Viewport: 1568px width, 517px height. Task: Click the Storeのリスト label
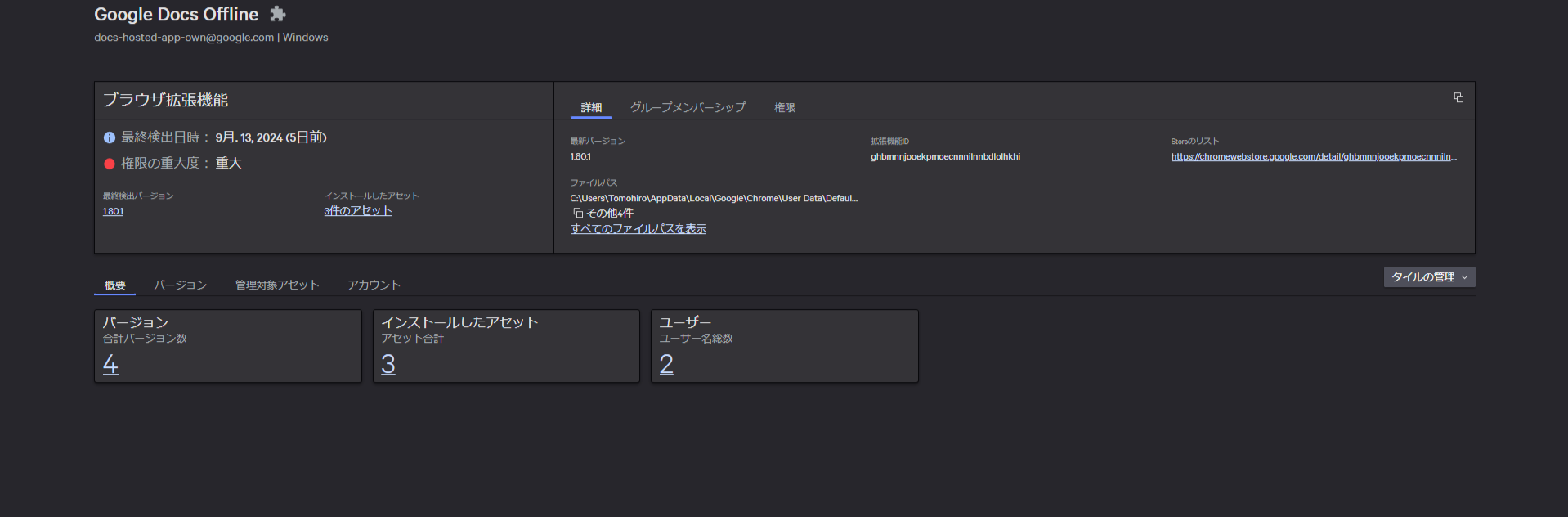(x=1194, y=142)
